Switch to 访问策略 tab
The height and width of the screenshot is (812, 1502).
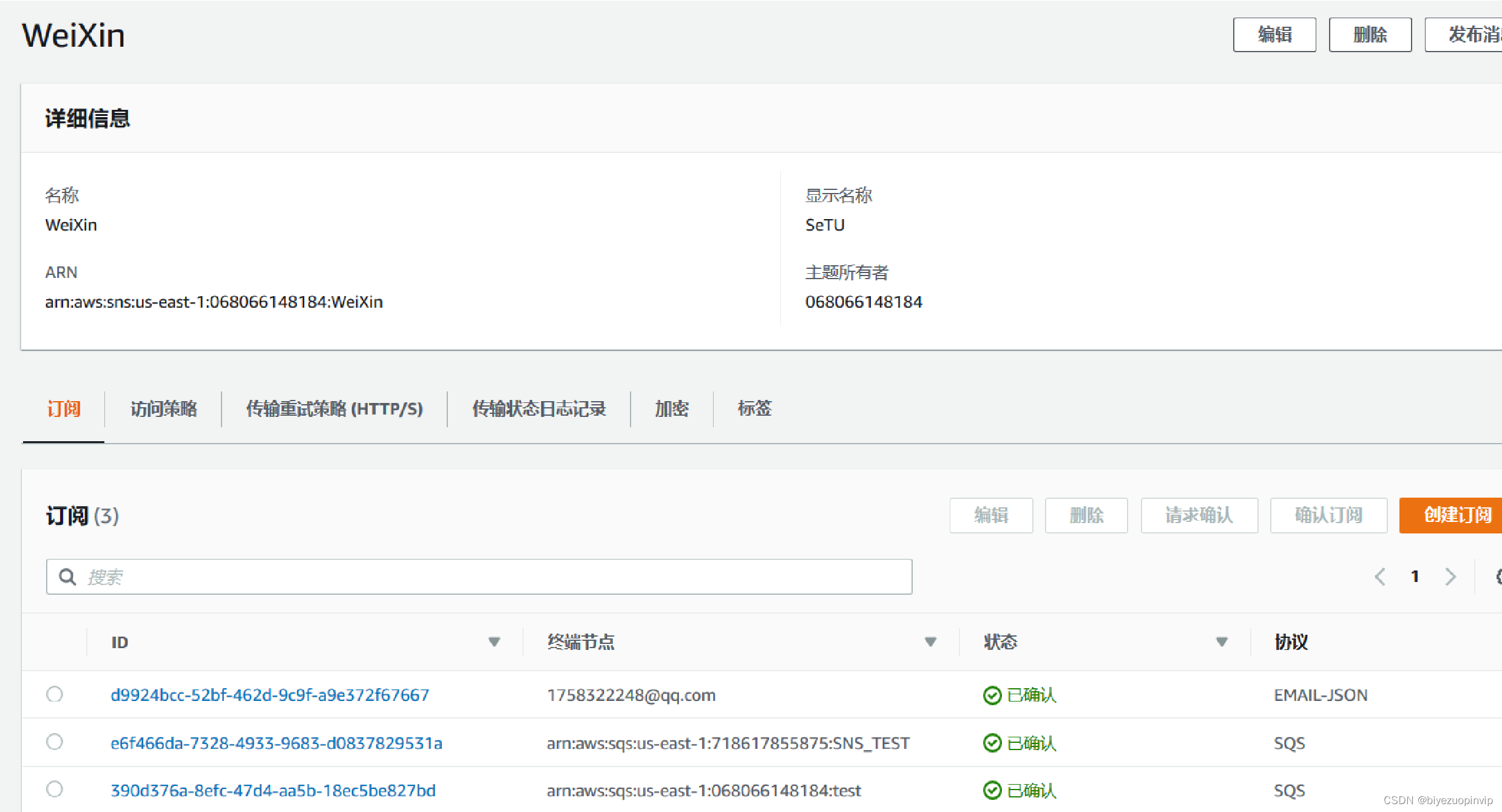[164, 409]
